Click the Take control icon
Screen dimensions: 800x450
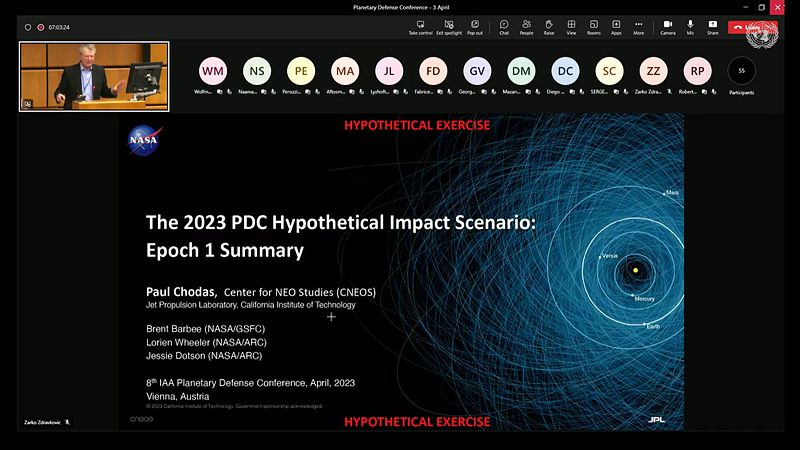click(x=420, y=27)
